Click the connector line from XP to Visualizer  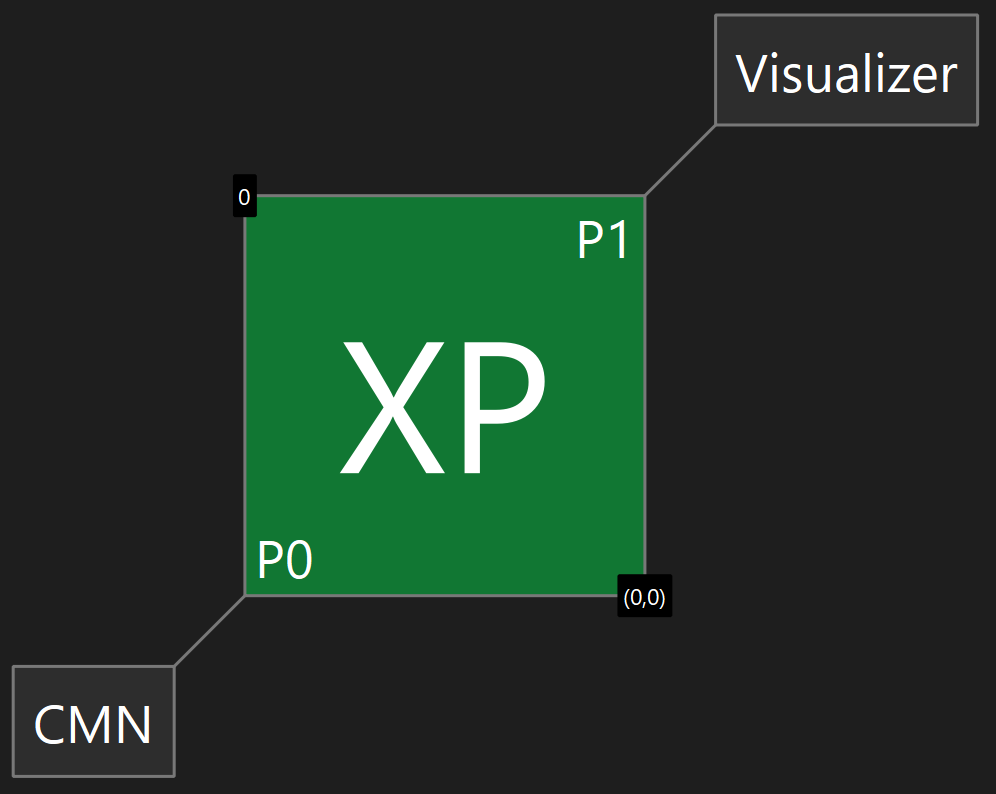coord(680,160)
